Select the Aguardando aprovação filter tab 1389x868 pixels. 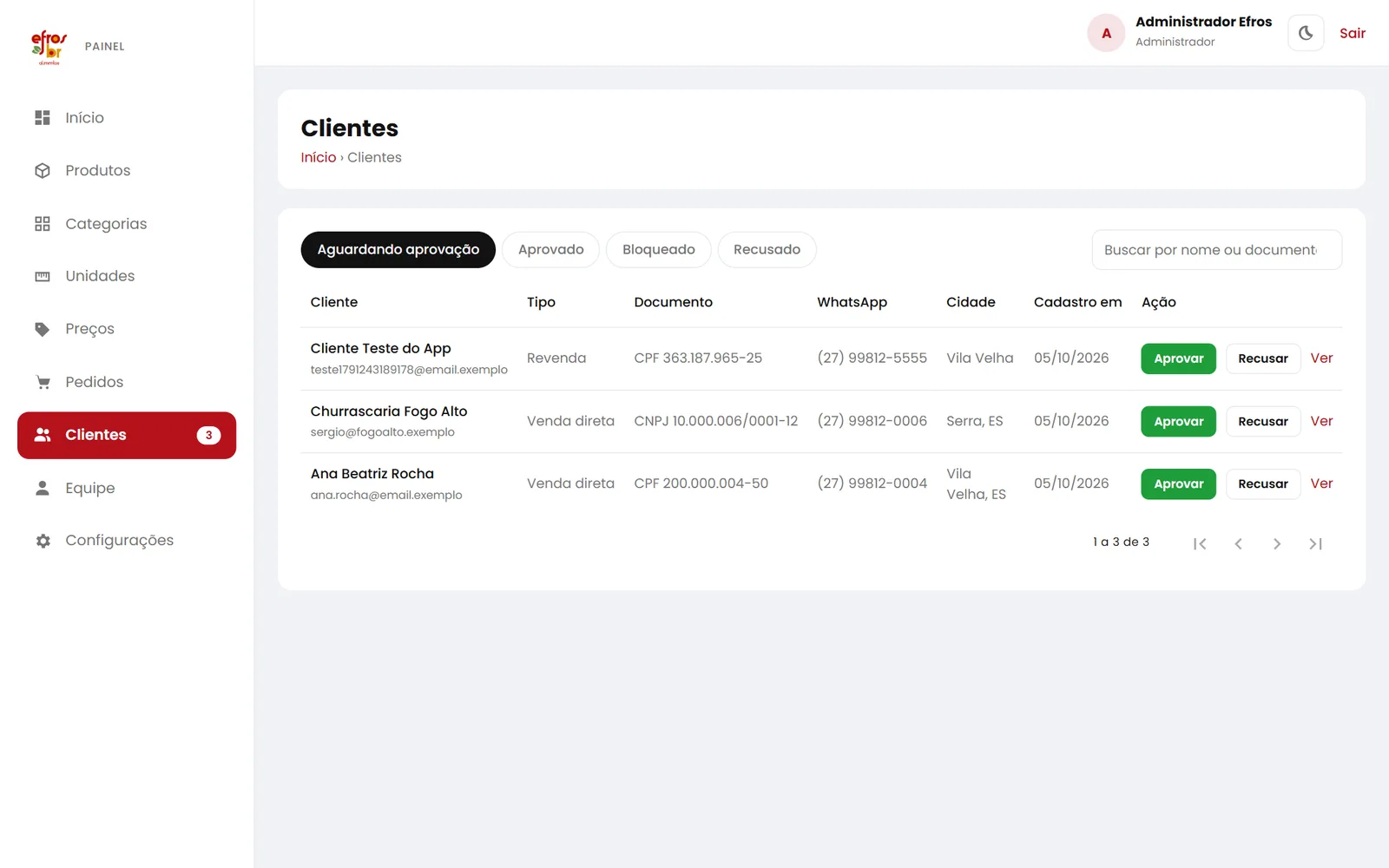point(398,250)
